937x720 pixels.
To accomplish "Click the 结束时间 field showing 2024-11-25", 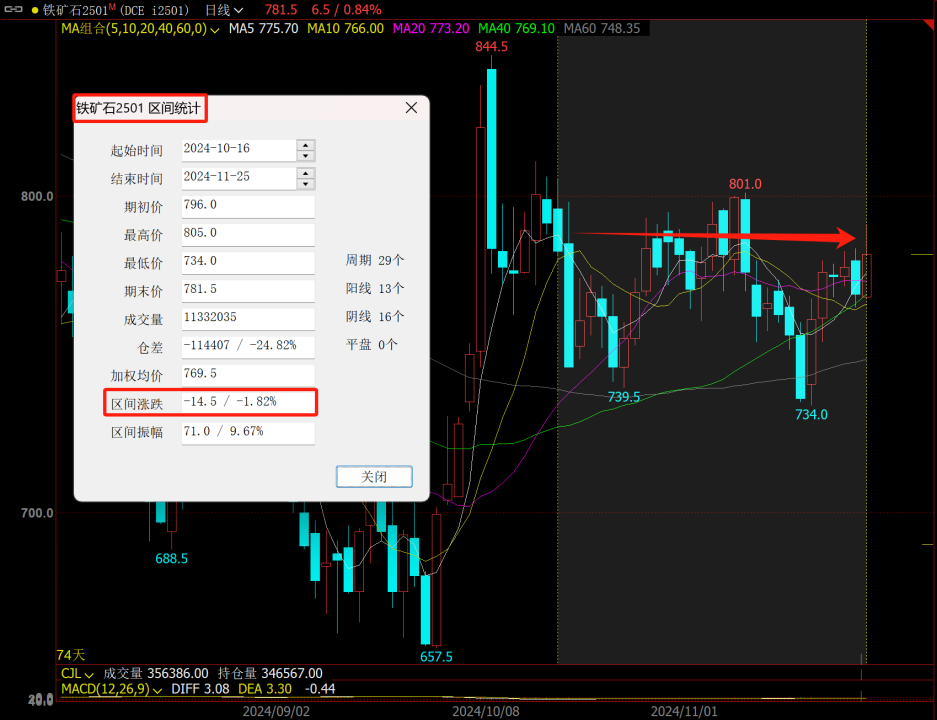I will pos(239,177).
